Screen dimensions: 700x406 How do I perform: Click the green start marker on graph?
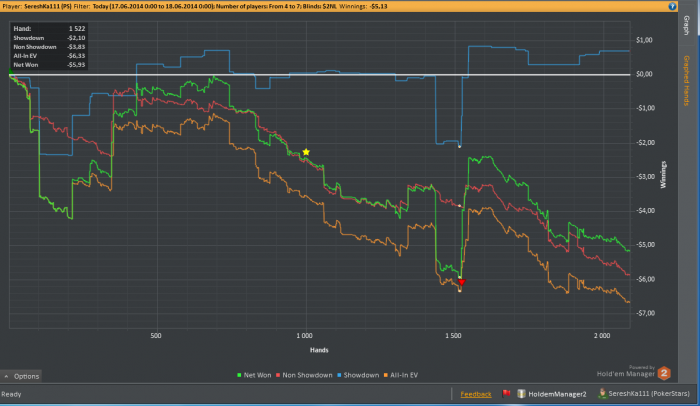point(11,72)
